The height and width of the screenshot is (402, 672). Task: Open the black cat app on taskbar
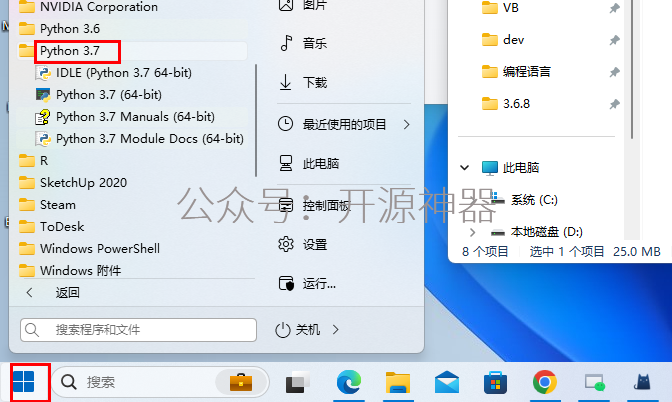click(642, 382)
